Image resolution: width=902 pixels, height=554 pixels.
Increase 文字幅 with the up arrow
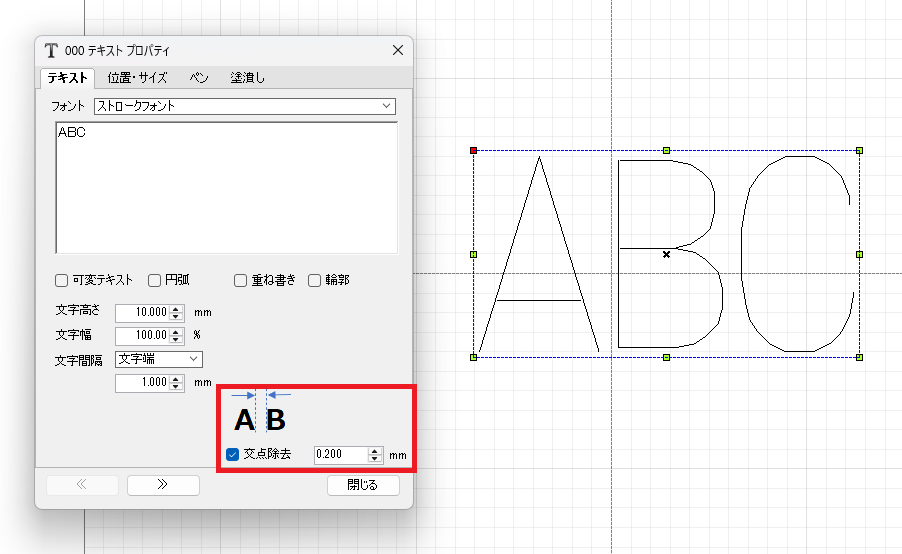[x=177, y=332]
